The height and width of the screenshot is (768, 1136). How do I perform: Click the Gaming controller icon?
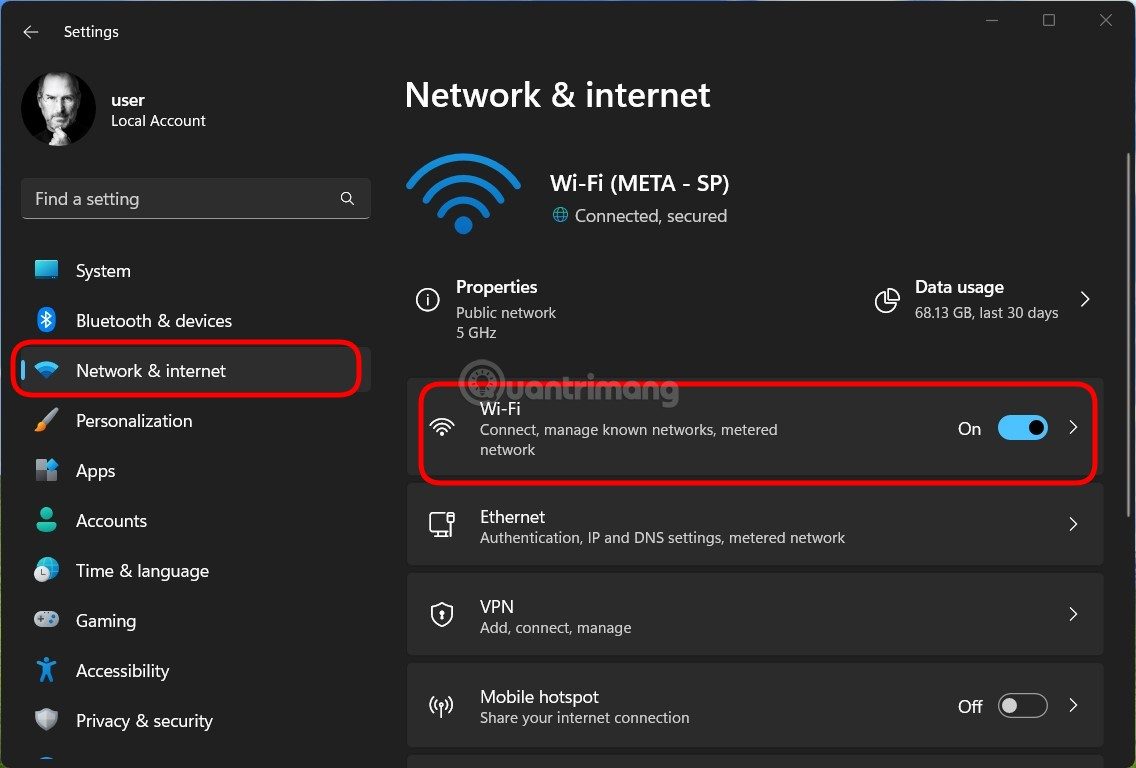point(46,620)
